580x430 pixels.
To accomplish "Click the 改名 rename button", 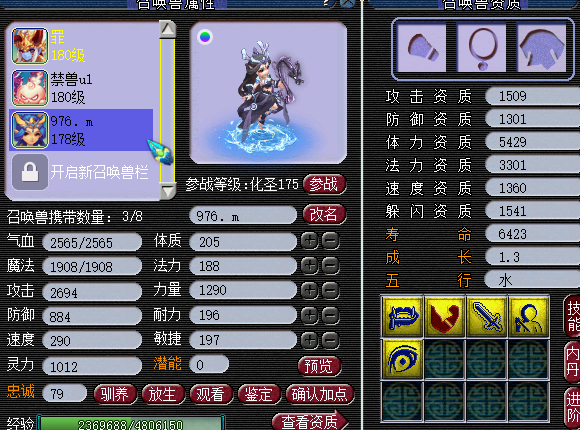I will [x=324, y=214].
